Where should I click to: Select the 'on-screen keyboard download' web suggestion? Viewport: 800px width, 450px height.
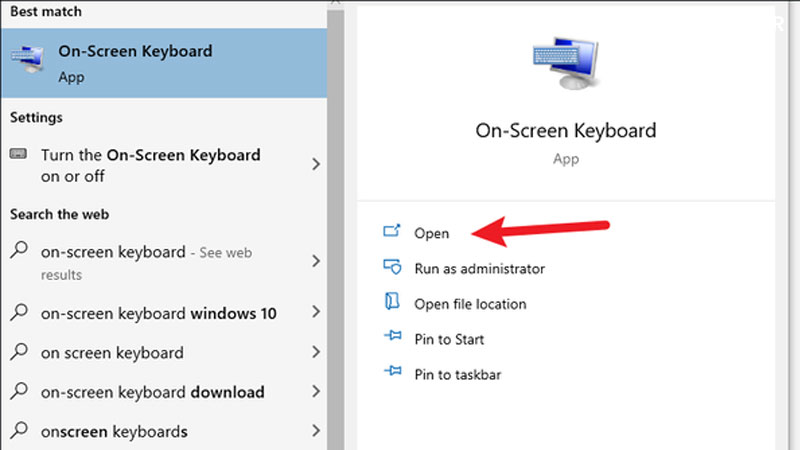click(x=152, y=392)
